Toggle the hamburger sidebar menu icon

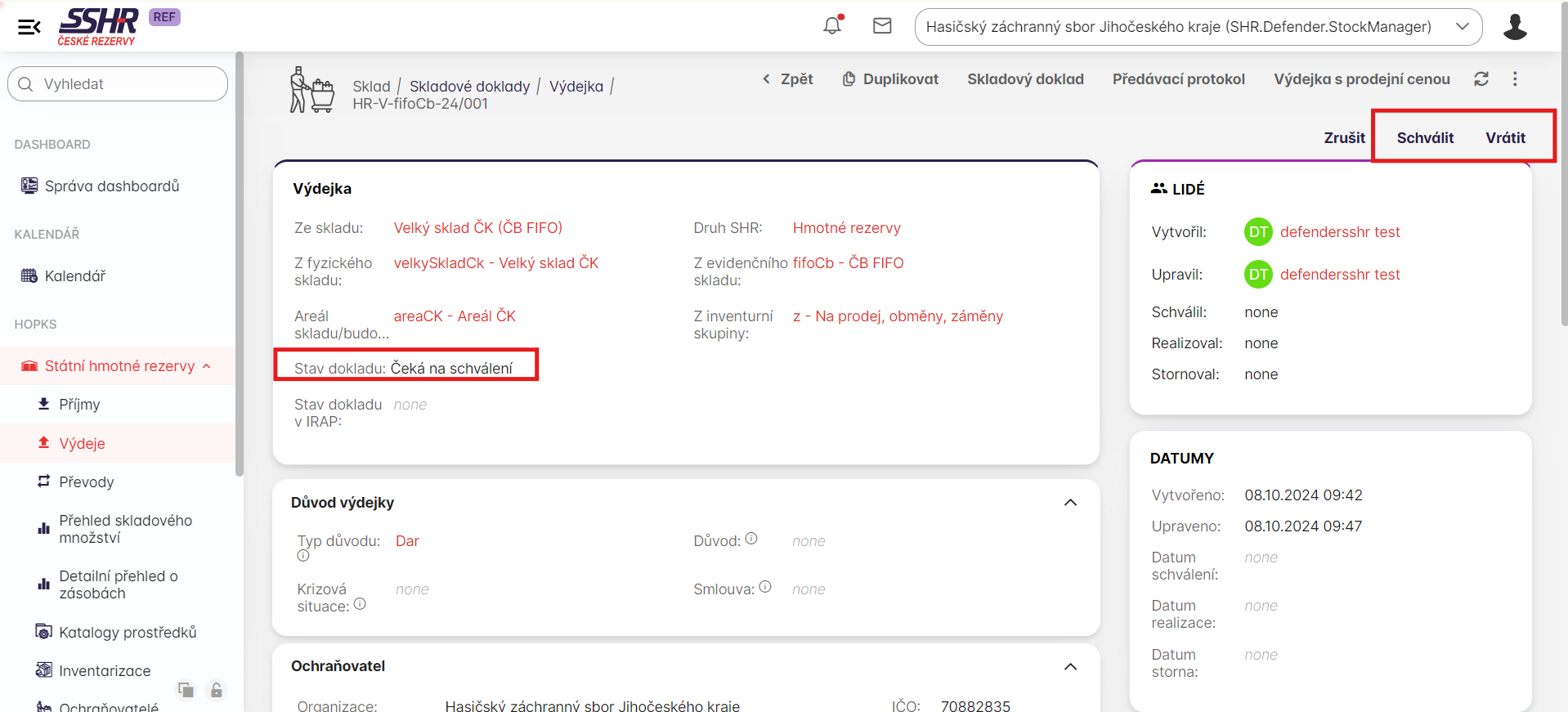[x=29, y=27]
